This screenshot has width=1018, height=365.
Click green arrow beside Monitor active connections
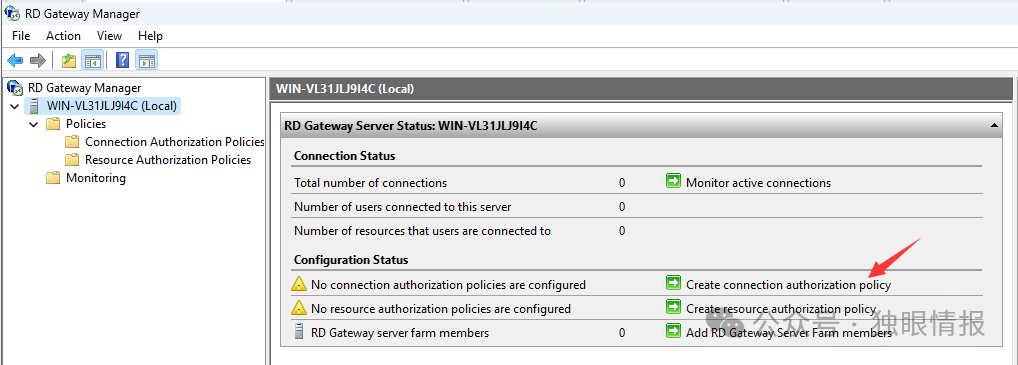click(673, 182)
